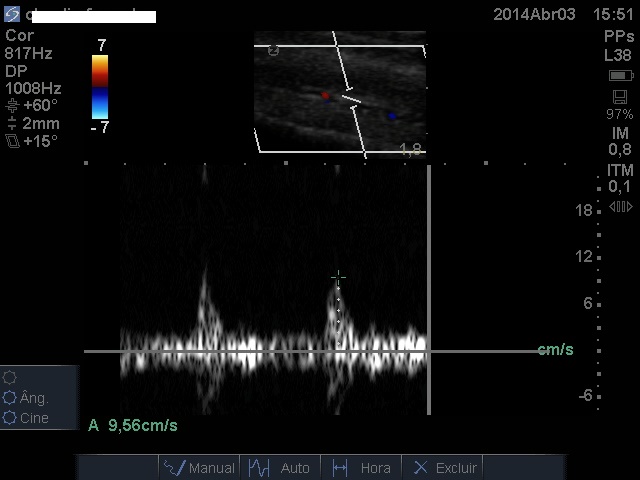The width and height of the screenshot is (640, 480).
Task: Click the A 9,56cm/s measurement result
Action: 133,425
